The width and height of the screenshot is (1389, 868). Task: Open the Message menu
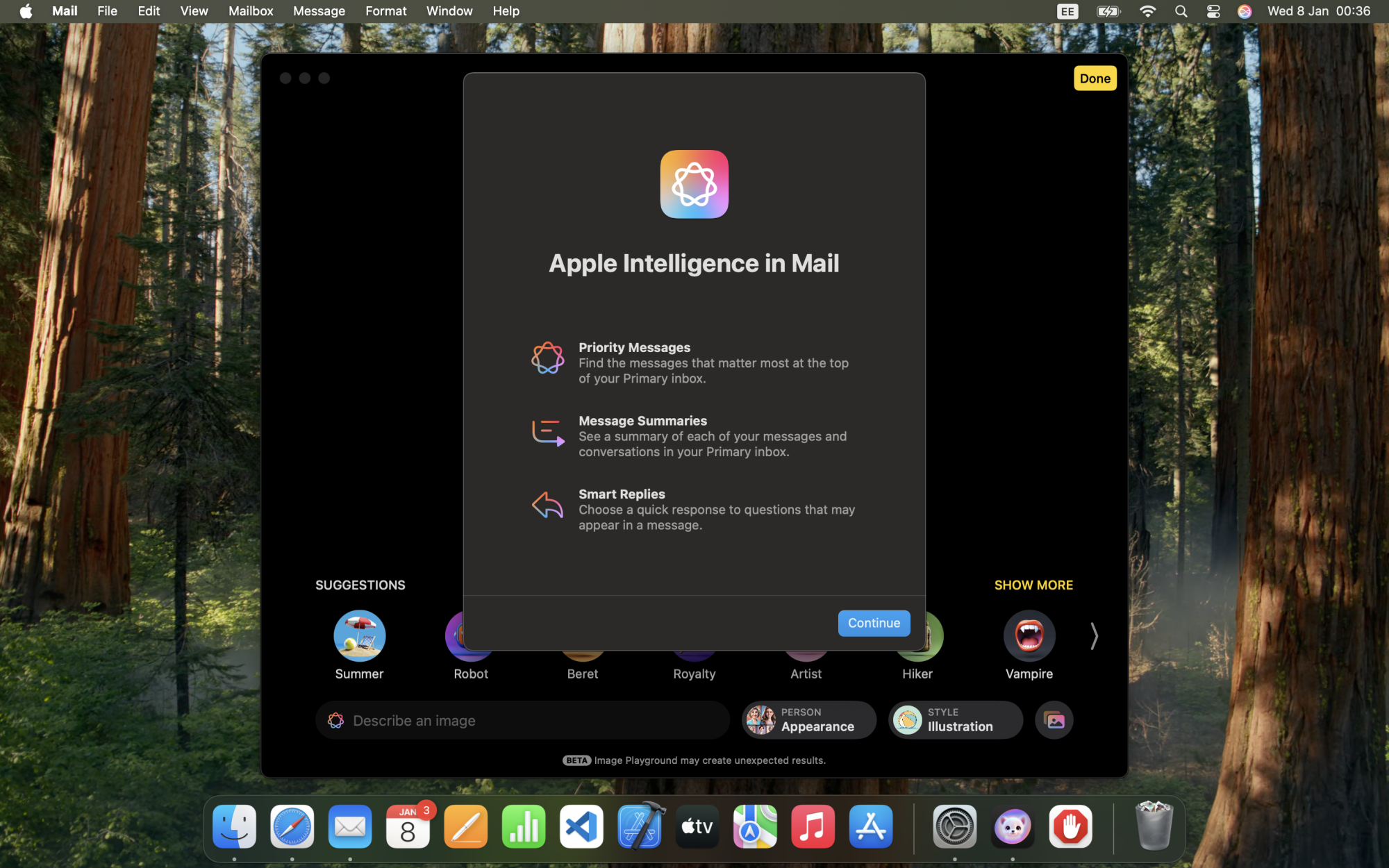319,11
